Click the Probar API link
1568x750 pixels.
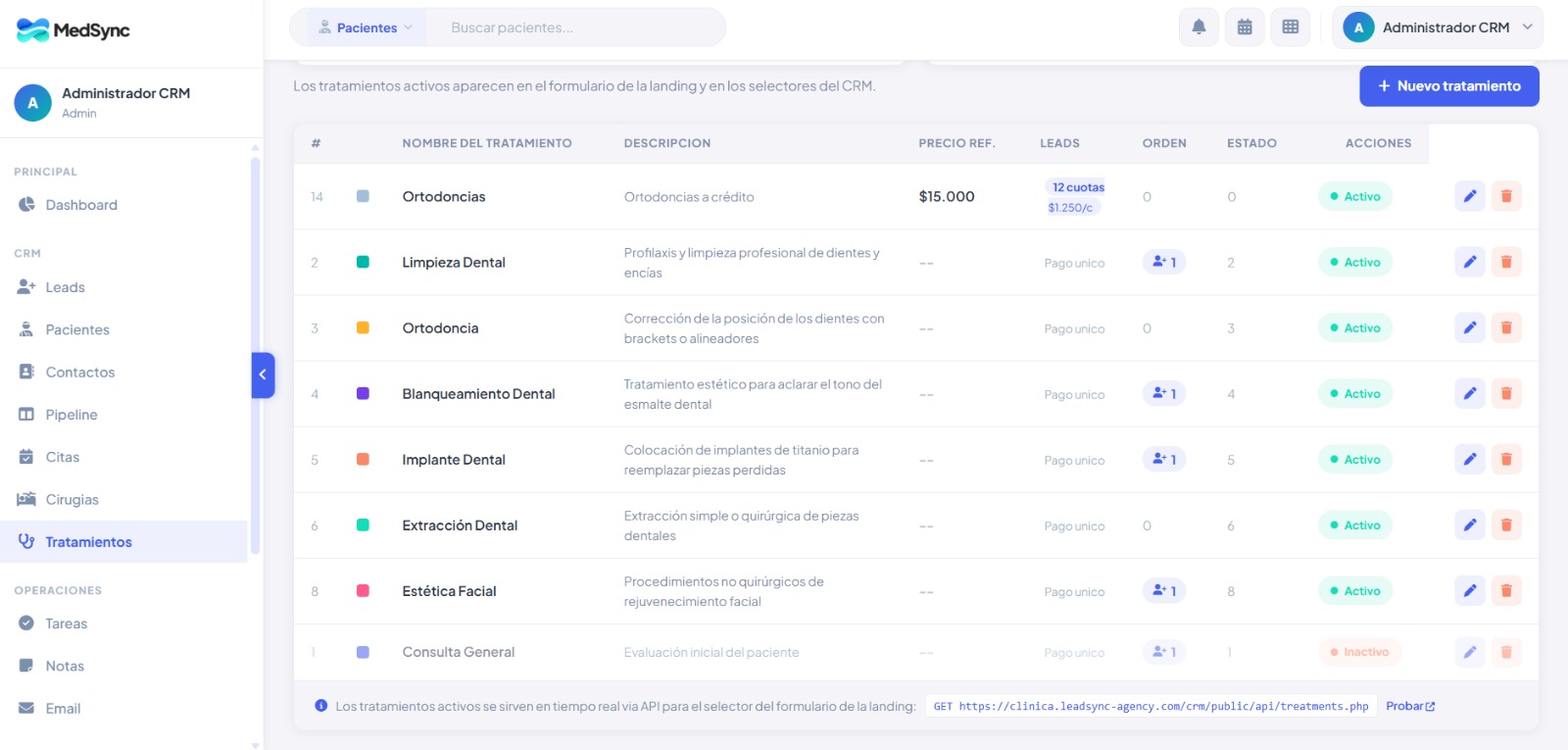(x=1410, y=706)
